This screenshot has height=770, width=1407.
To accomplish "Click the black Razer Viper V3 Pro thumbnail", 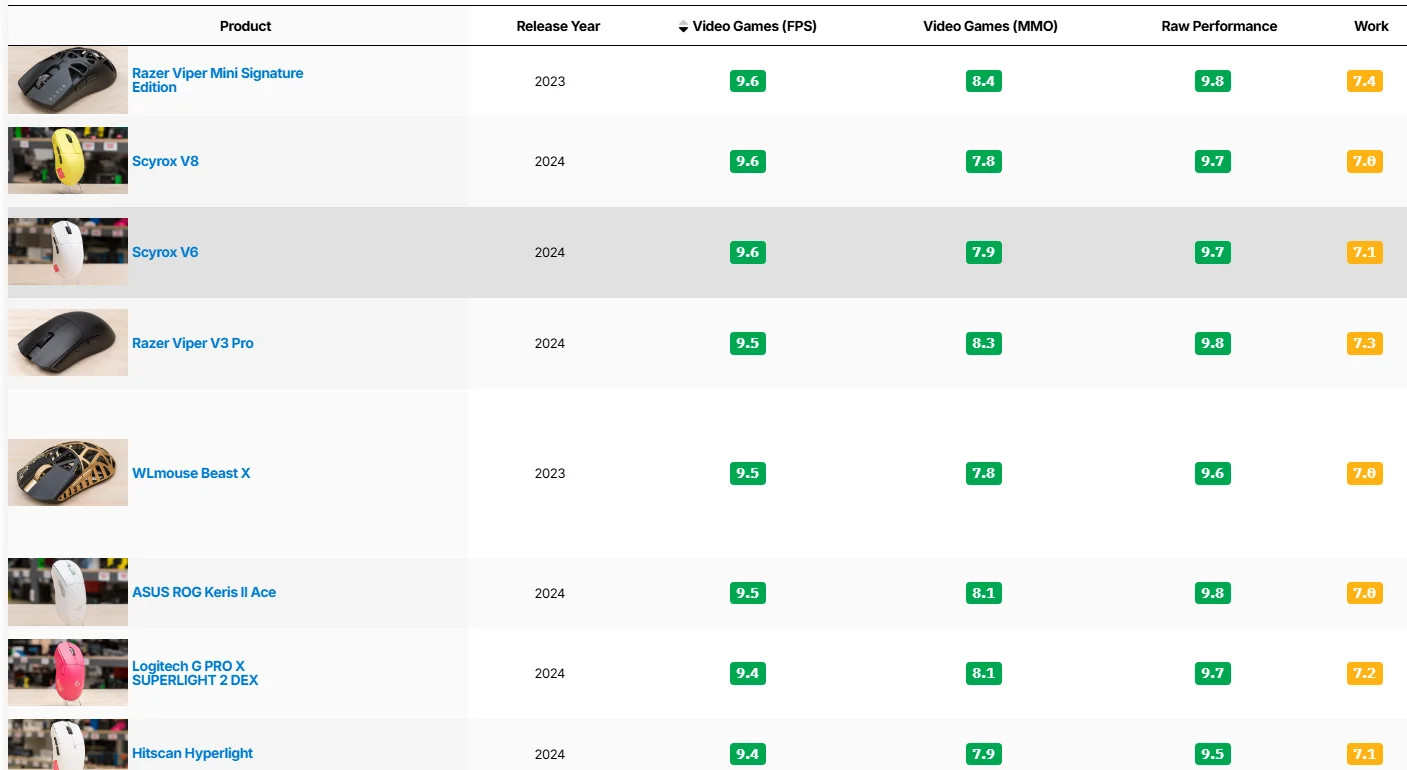I will coord(68,342).
